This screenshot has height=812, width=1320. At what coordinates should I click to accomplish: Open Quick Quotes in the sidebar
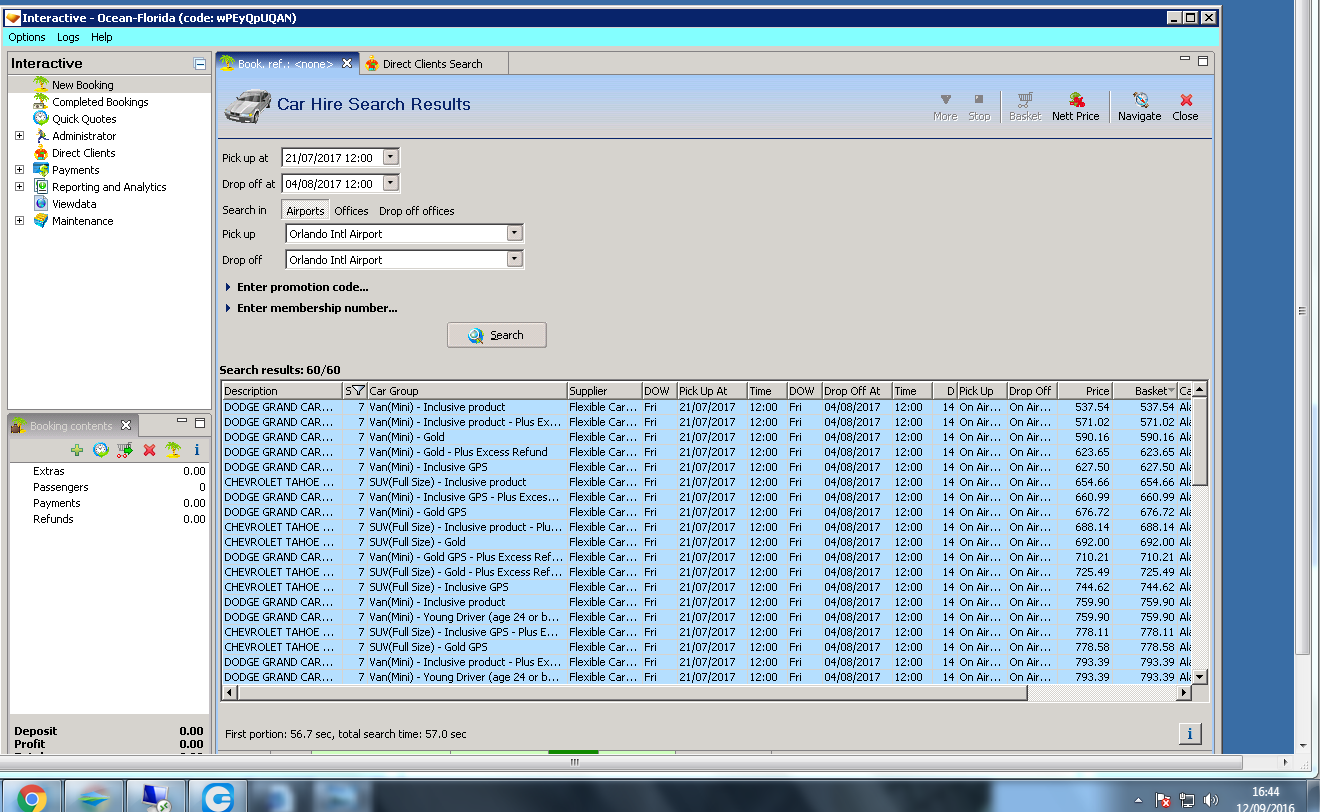click(84, 119)
